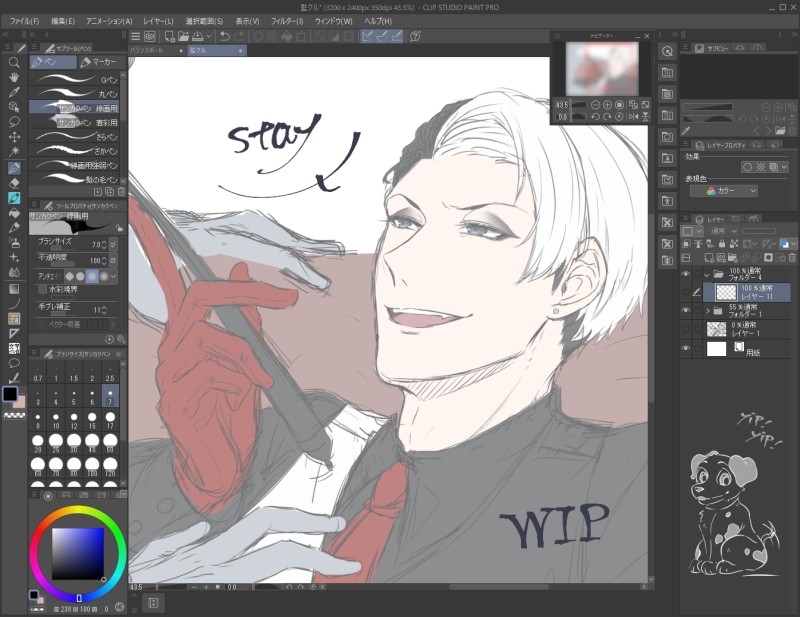Lock layer with the padlock icon

coord(721,244)
